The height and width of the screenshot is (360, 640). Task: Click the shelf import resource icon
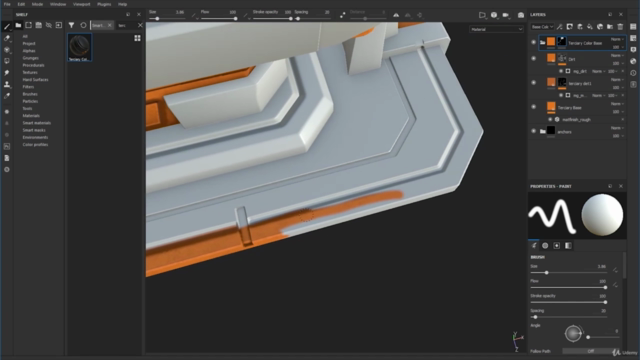click(59, 25)
